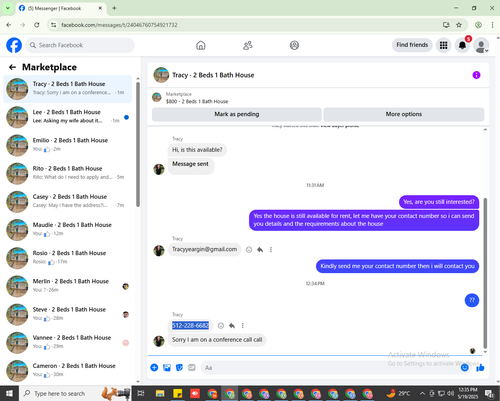Image resolution: width=500 pixels, height=401 pixels.
Task: Reply to the Tracyyeargin@gmail.com message
Action: pyautogui.click(x=260, y=250)
